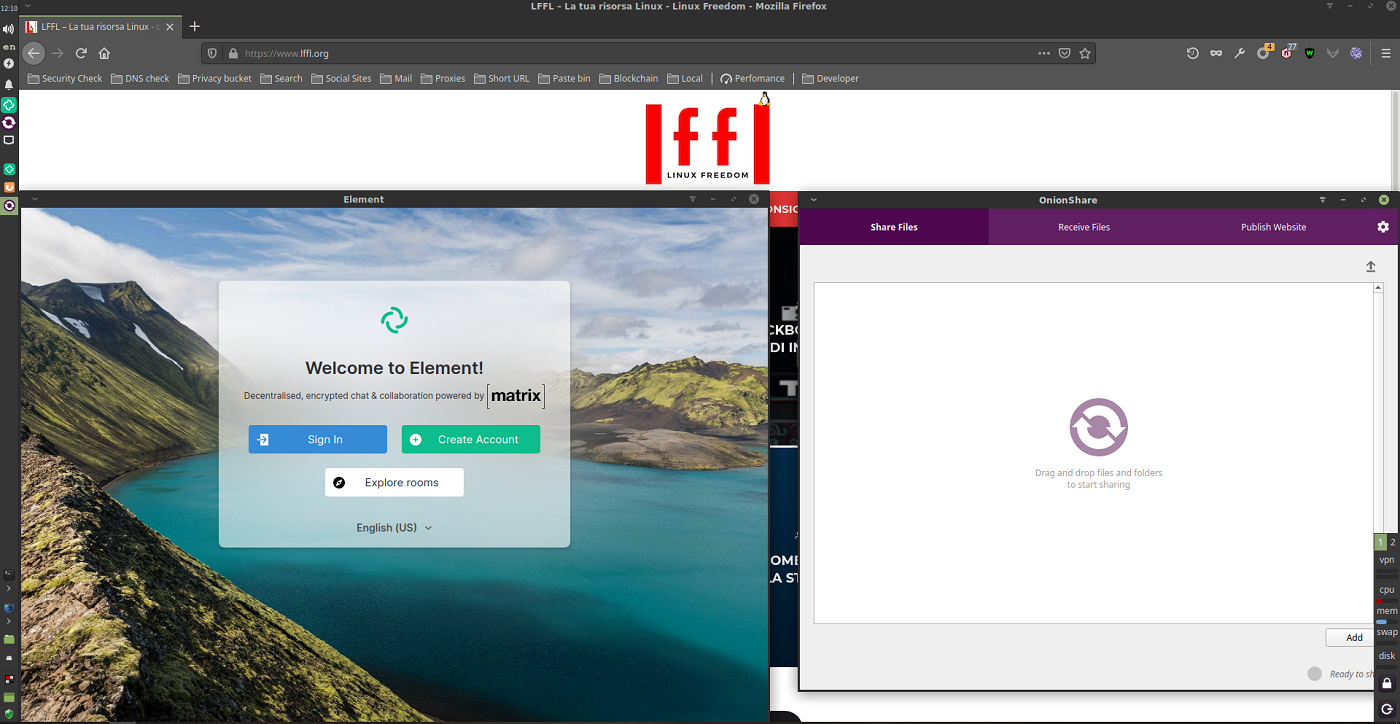The height and width of the screenshot is (724, 1400).
Task: Click the logout icon in panel
Action: (1387, 709)
